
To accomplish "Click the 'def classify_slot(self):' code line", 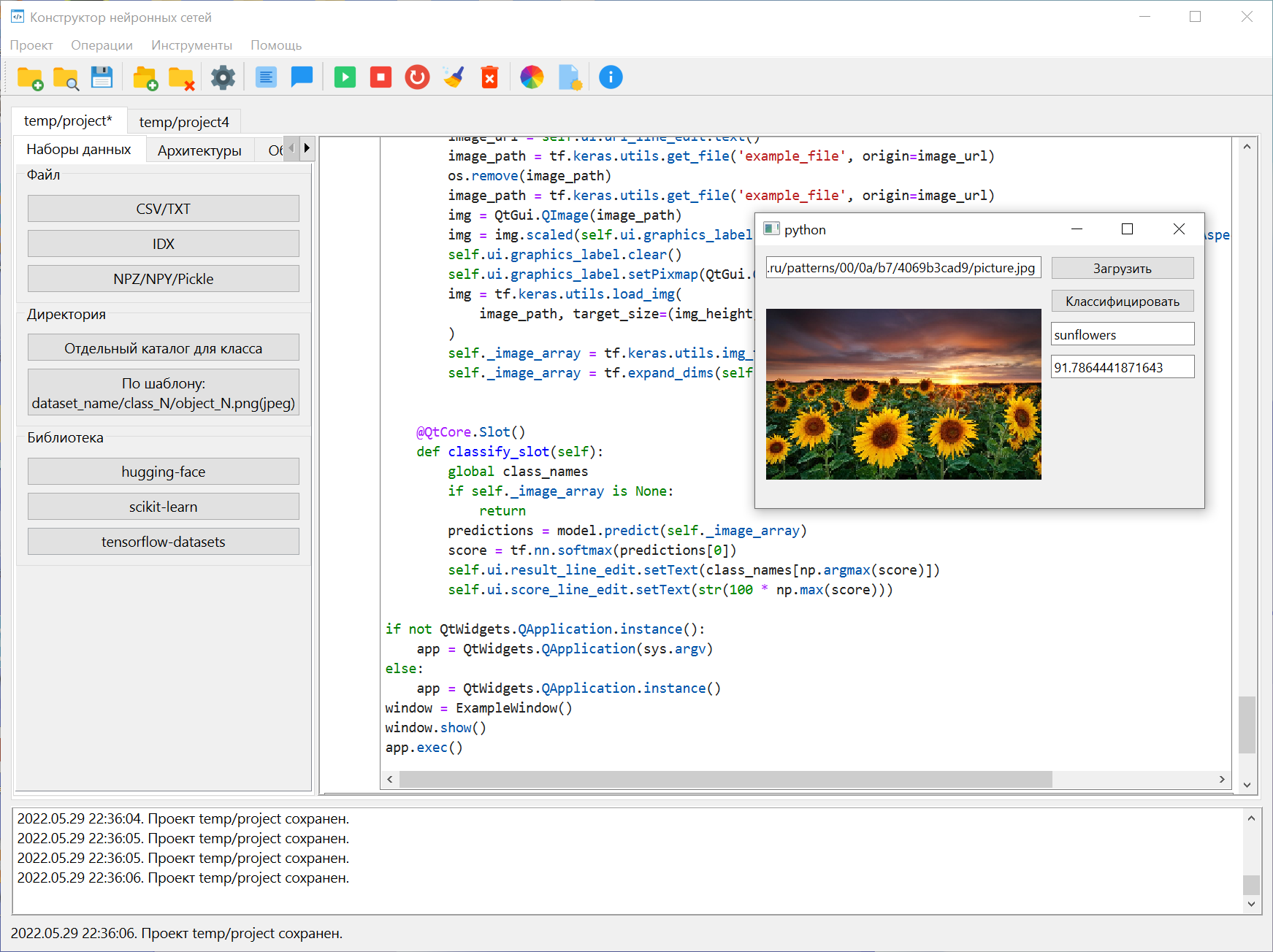I will (510, 452).
